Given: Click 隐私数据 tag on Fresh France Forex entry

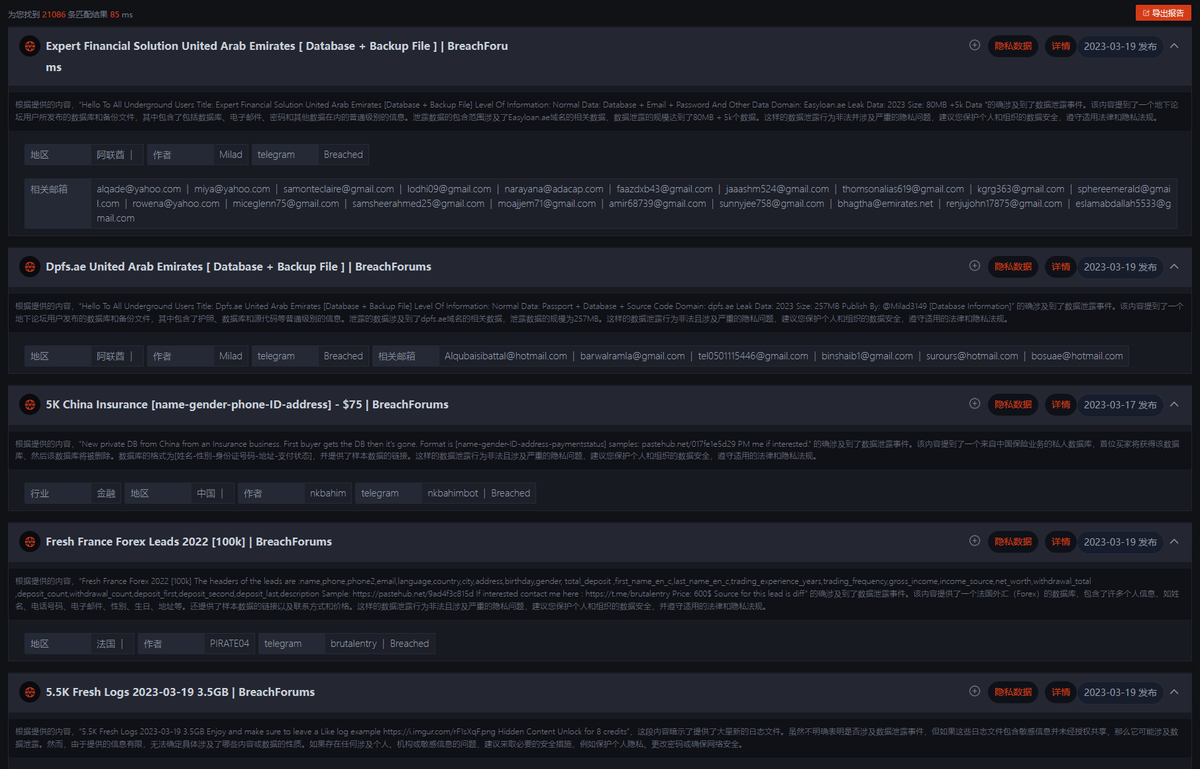Looking at the screenshot, I should pyautogui.click(x=1013, y=542).
